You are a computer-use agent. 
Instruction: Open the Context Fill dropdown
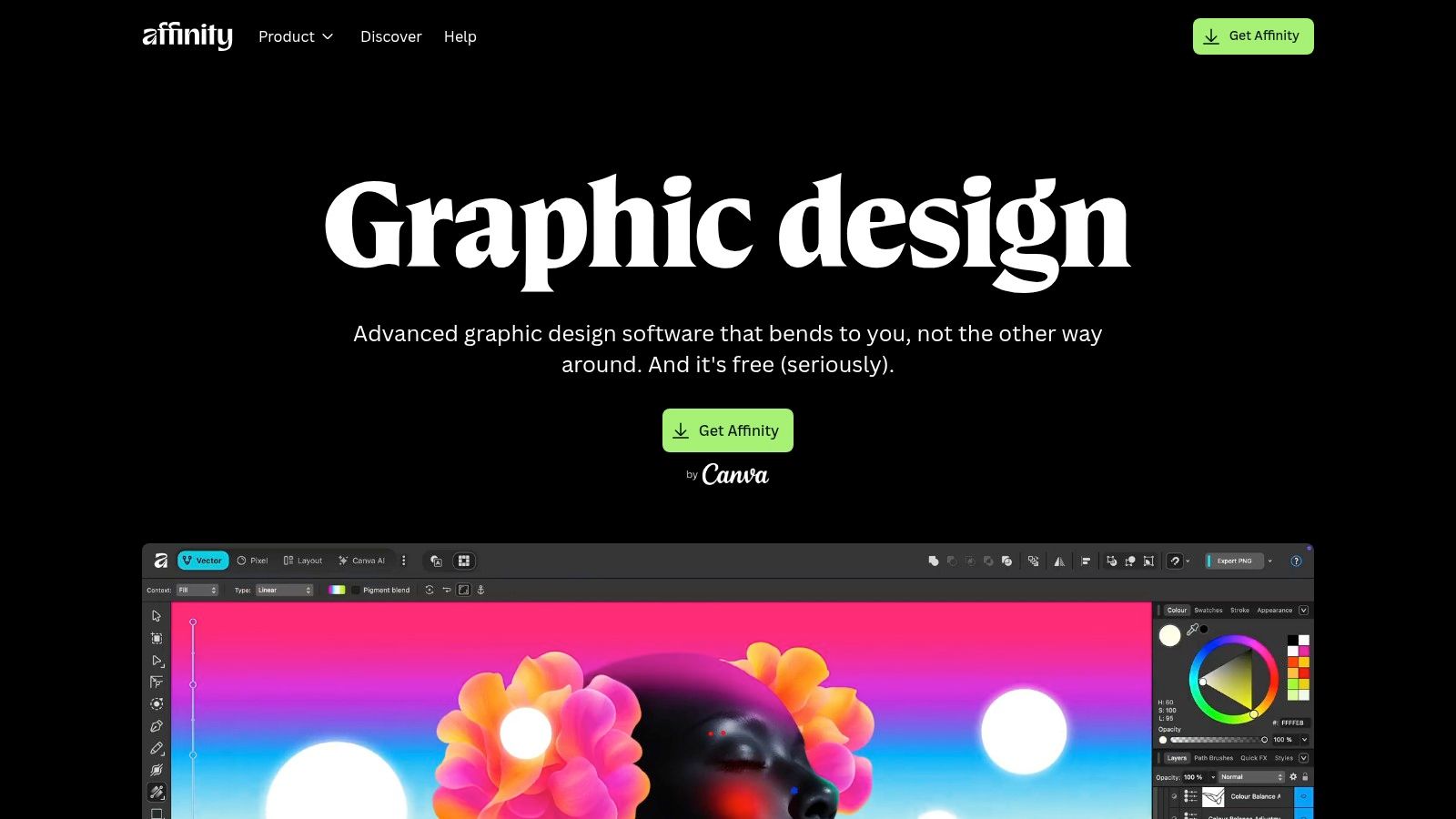197,590
